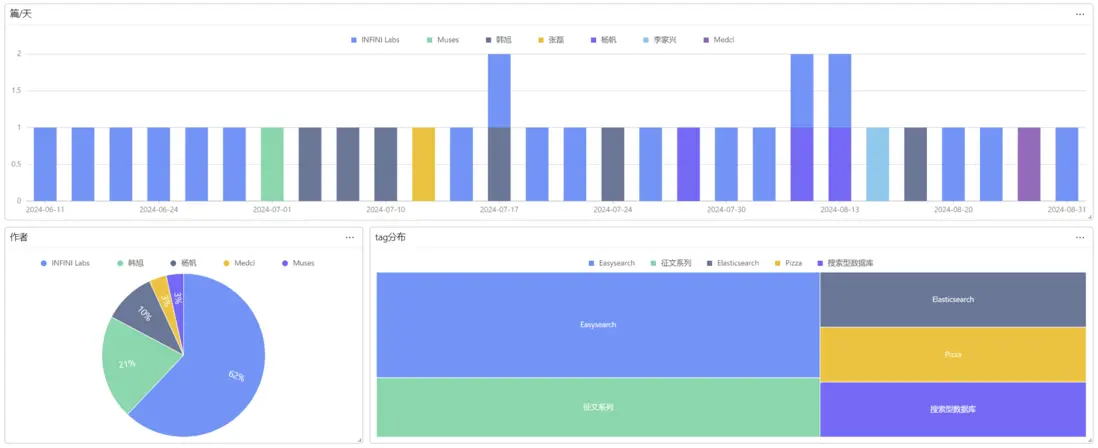Toggle 搜索型数据库 in the tag legend

click(x=845, y=263)
